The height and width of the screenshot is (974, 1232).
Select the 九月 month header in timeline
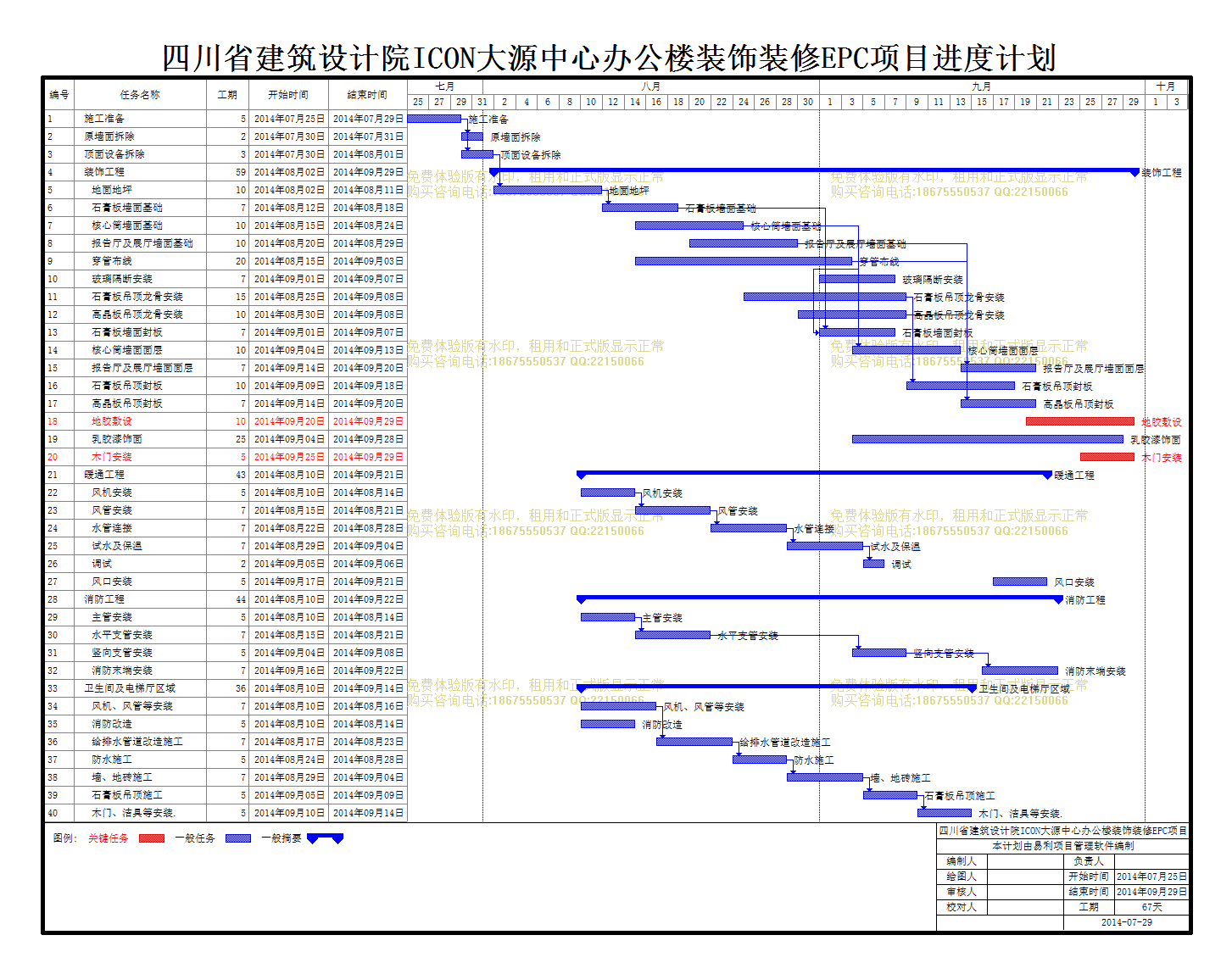pos(982,86)
